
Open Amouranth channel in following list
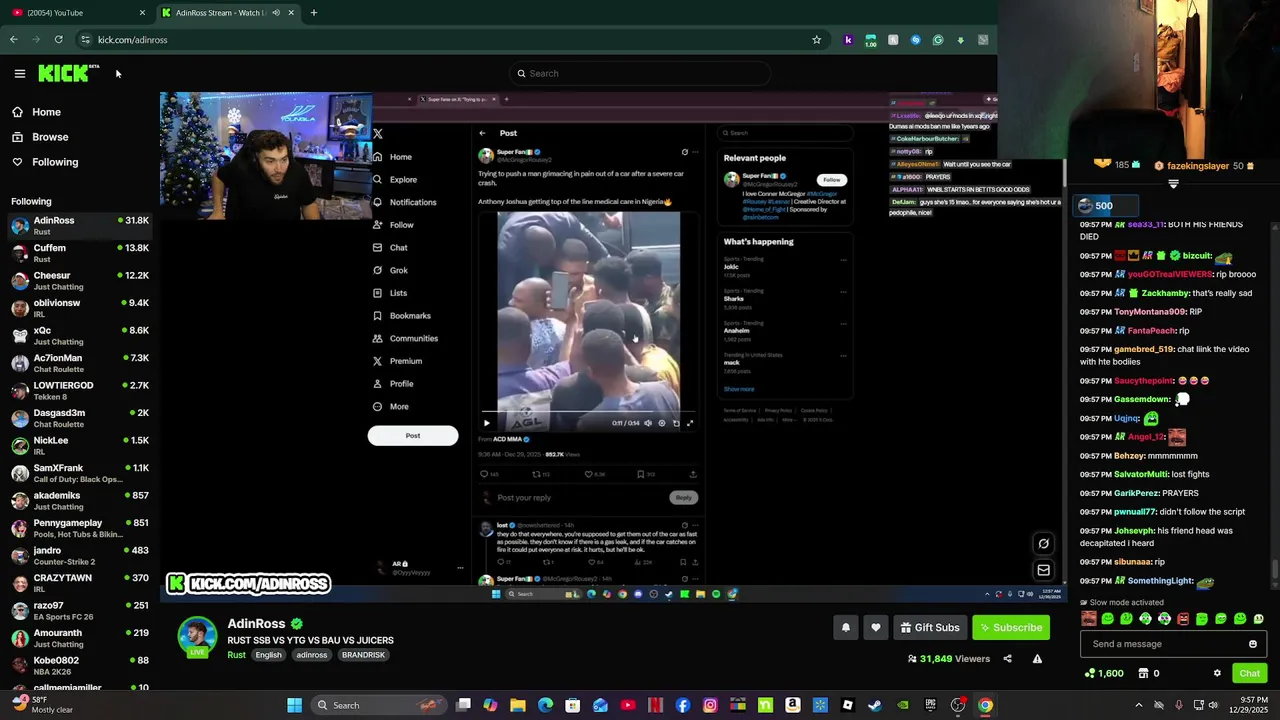[80, 638]
